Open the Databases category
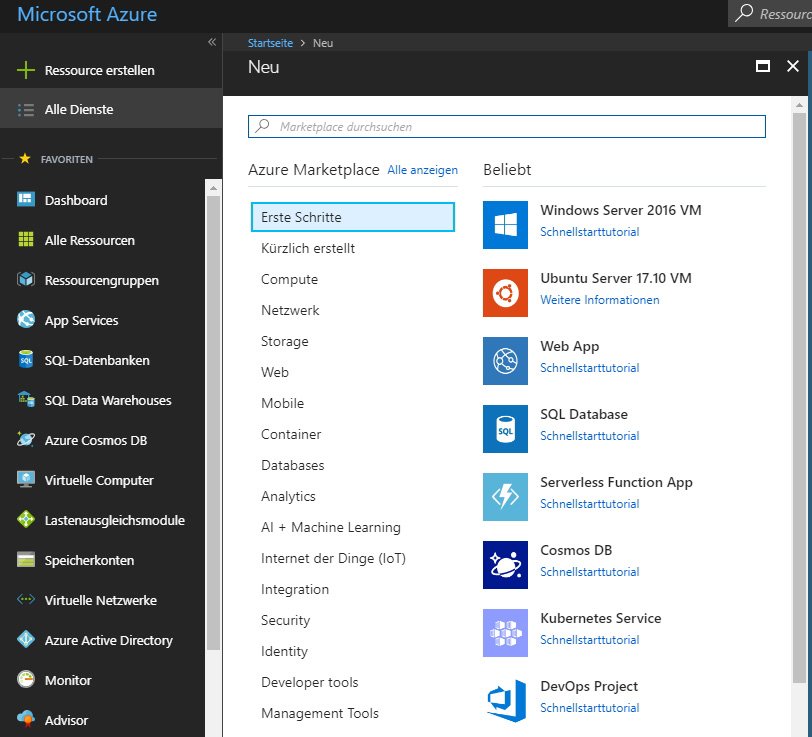This screenshot has height=737, width=812. 293,465
